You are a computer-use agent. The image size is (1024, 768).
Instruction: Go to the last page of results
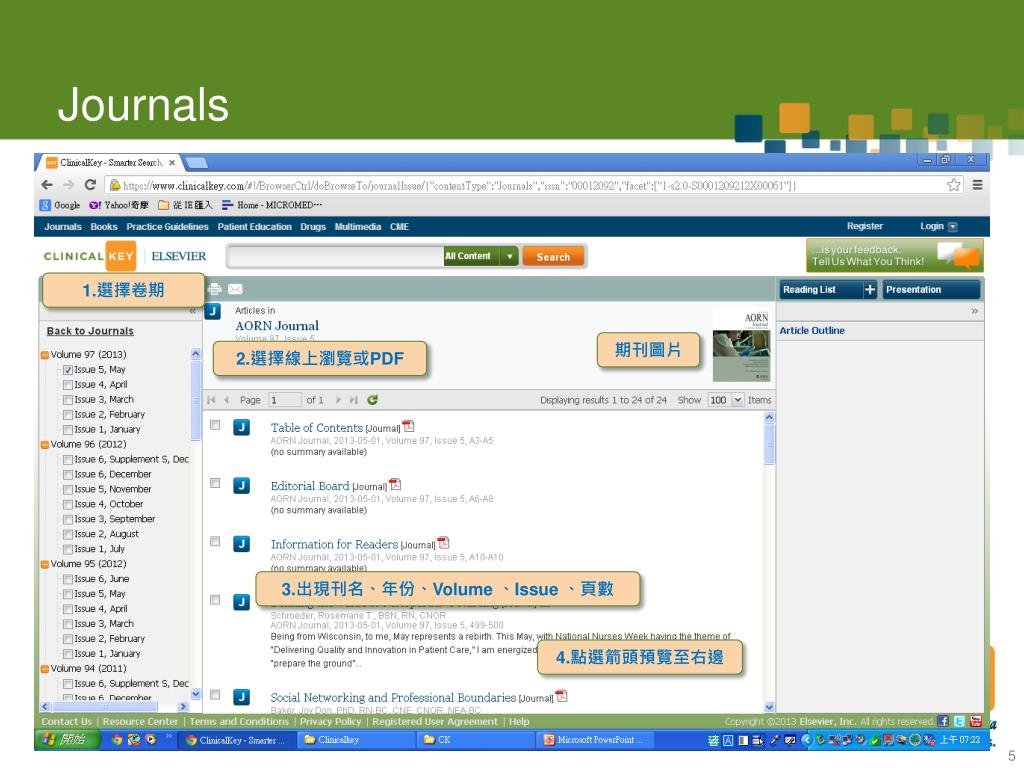(x=353, y=400)
